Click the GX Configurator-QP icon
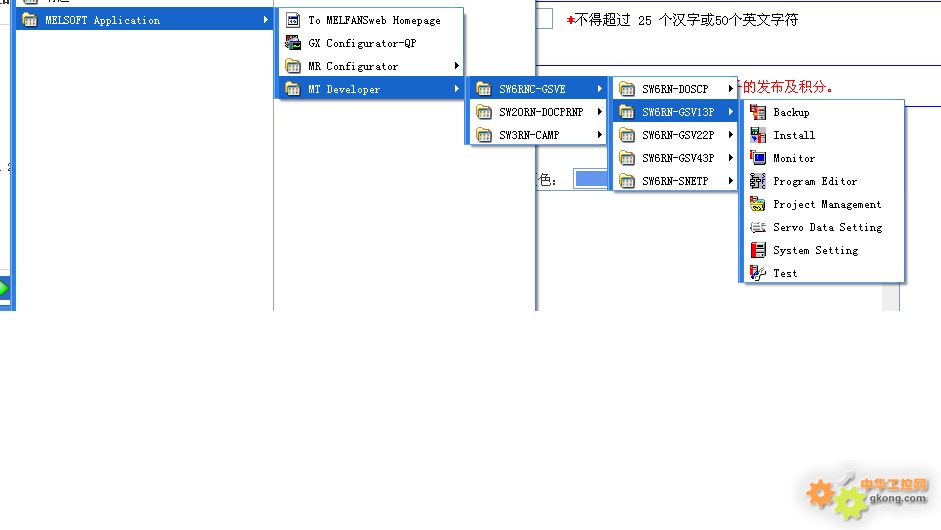The height and width of the screenshot is (530, 941). (293, 43)
